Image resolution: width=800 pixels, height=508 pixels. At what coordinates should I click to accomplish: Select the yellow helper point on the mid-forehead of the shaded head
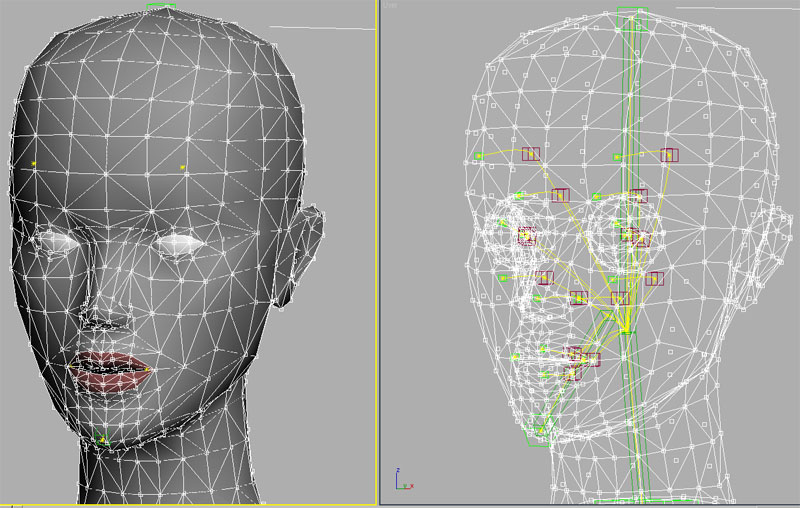point(183,167)
